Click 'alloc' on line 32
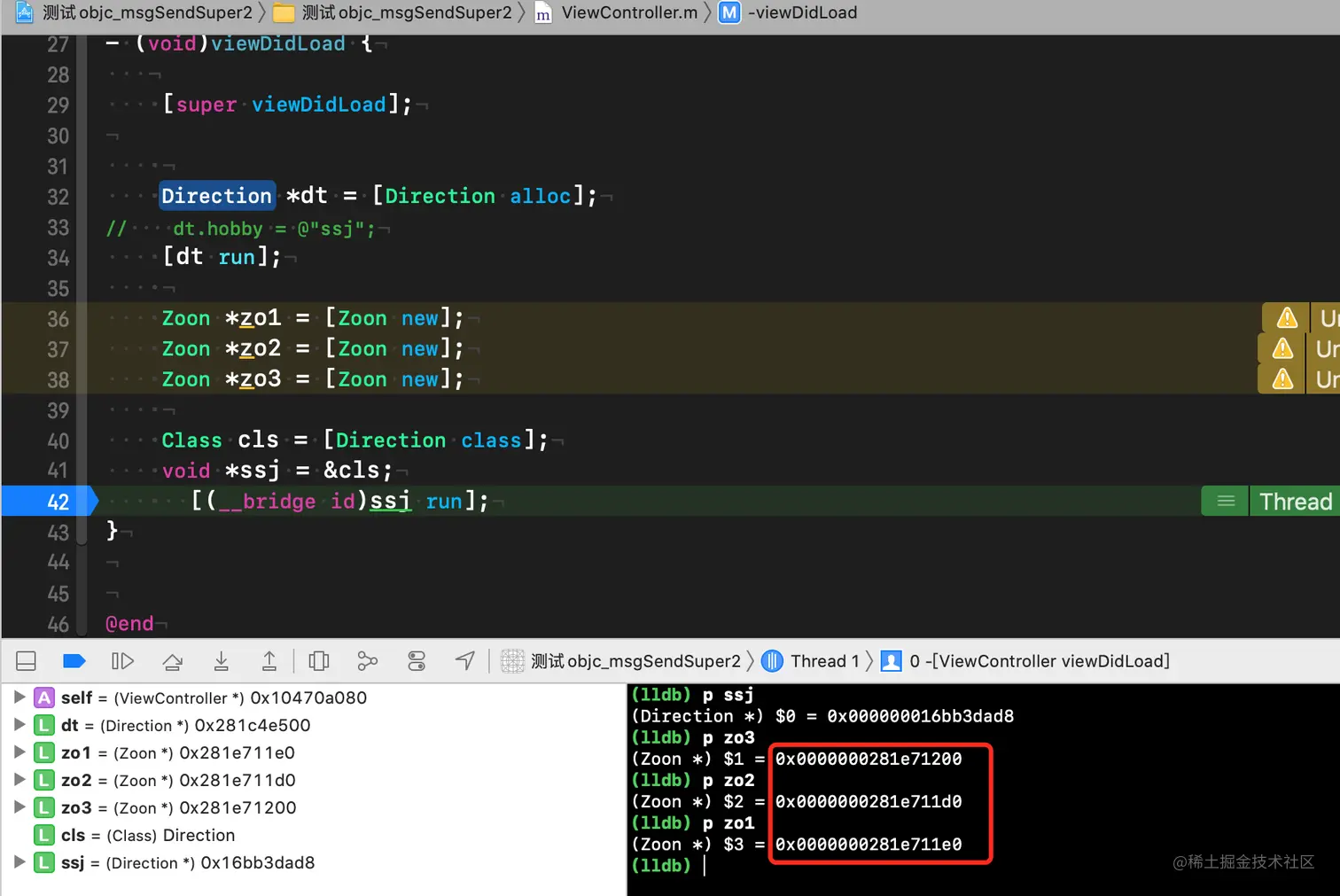 540,196
